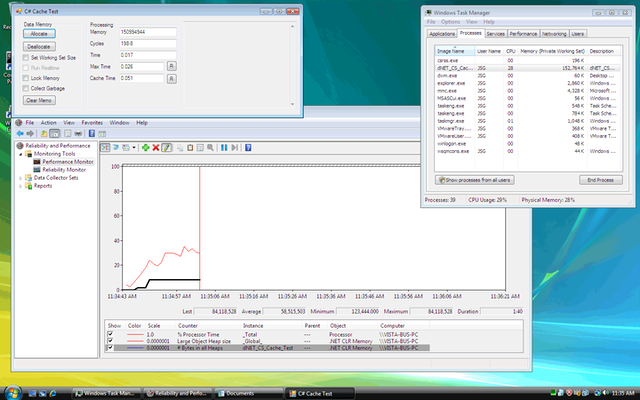
Task: Click the Show Desktop Quick Launch icon
Action: coord(32,393)
